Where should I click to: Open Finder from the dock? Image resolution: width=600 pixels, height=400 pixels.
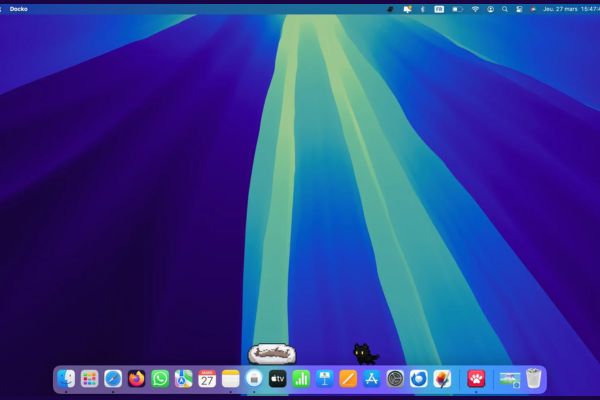66,379
